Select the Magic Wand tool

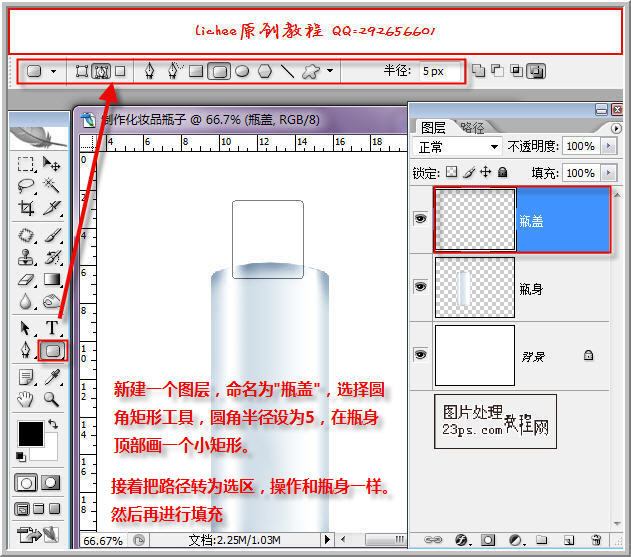(x=51, y=185)
